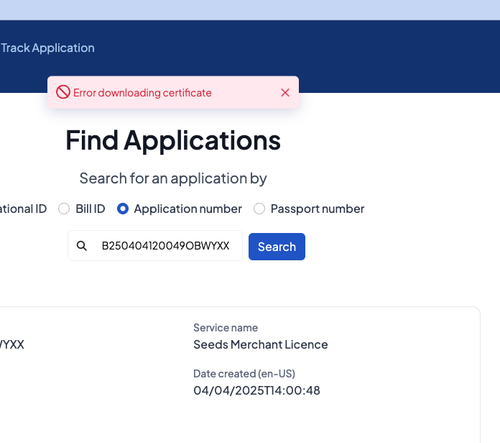This screenshot has width=500, height=443.
Task: Click 'Date created (en-US)' label
Action: click(244, 374)
